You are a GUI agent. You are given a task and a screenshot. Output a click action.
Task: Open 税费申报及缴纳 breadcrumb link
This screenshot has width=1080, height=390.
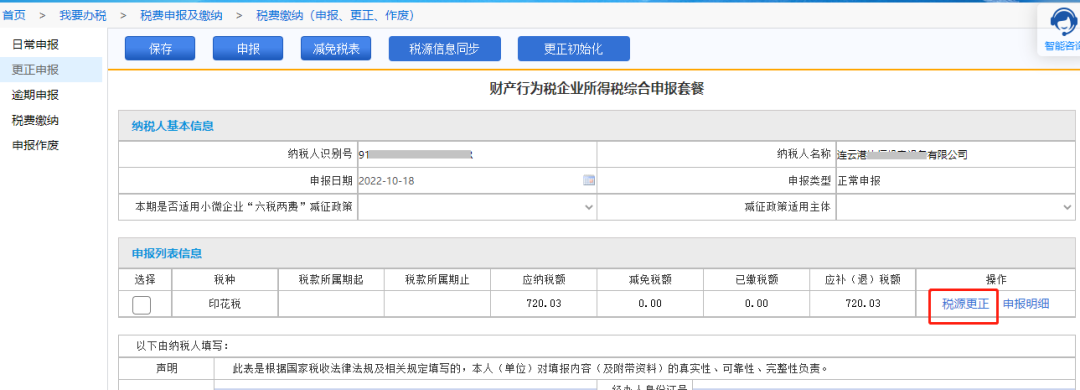pos(181,14)
